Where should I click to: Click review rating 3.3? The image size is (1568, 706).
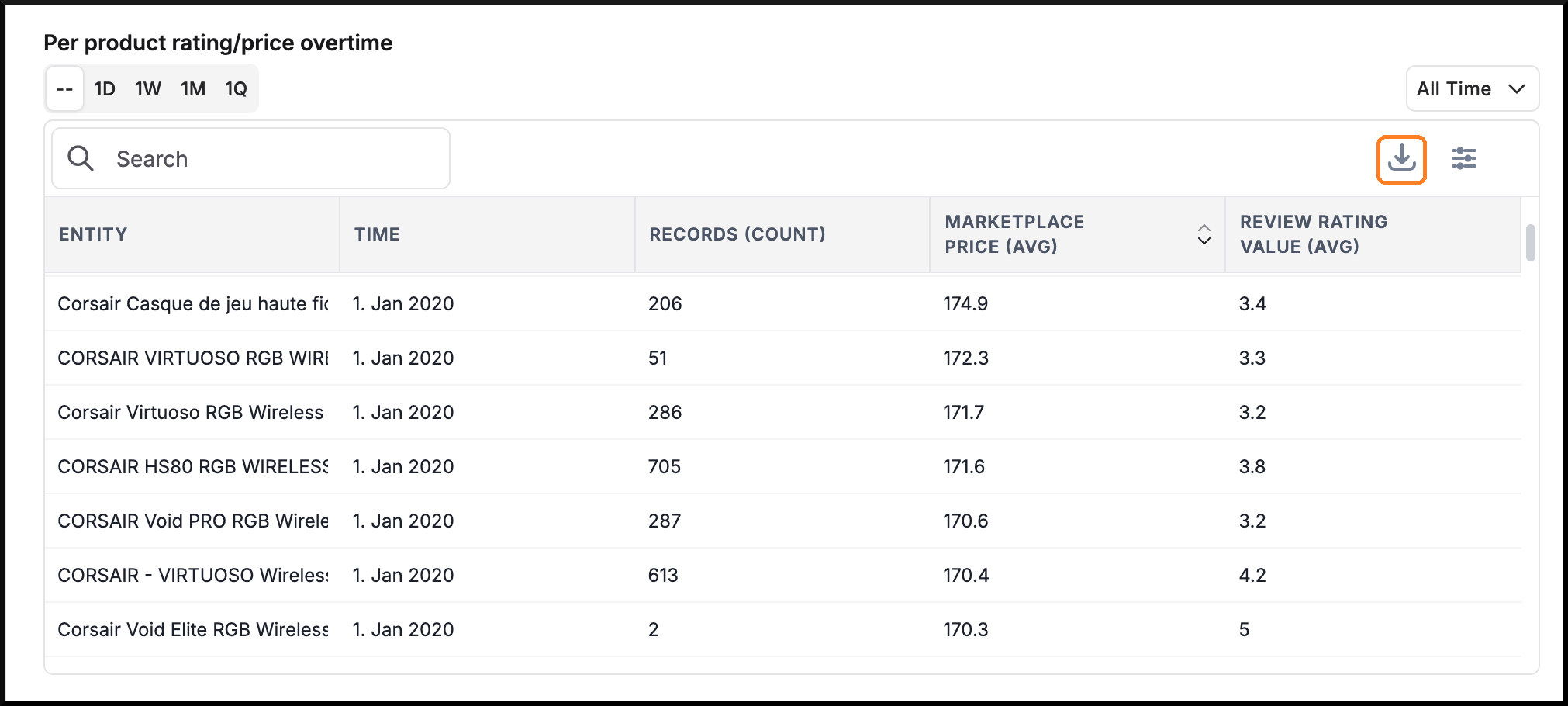click(1252, 358)
